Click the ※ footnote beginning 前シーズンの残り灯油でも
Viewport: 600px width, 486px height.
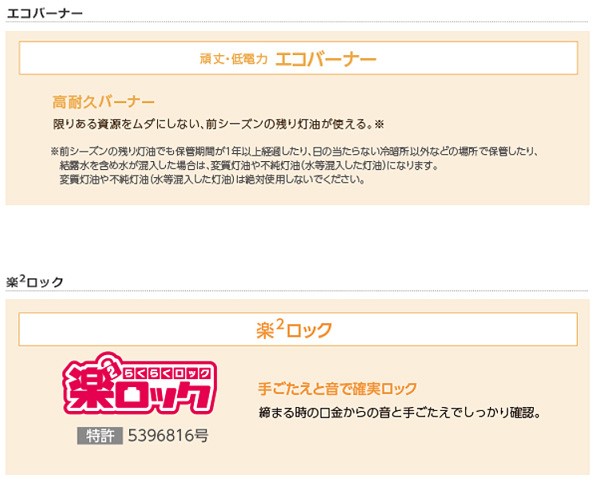click(295, 152)
